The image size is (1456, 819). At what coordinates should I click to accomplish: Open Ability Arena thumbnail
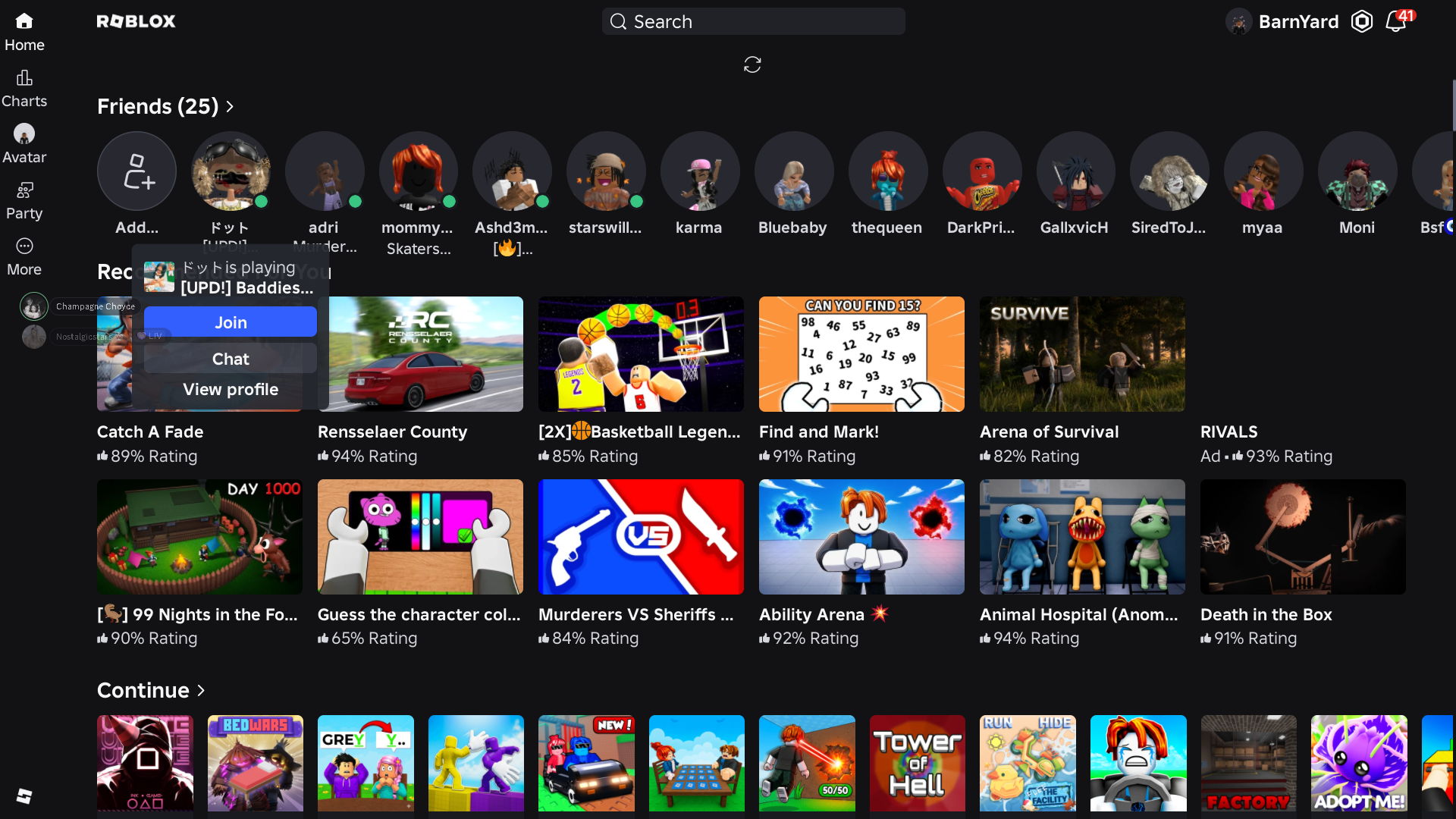pyautogui.click(x=861, y=537)
